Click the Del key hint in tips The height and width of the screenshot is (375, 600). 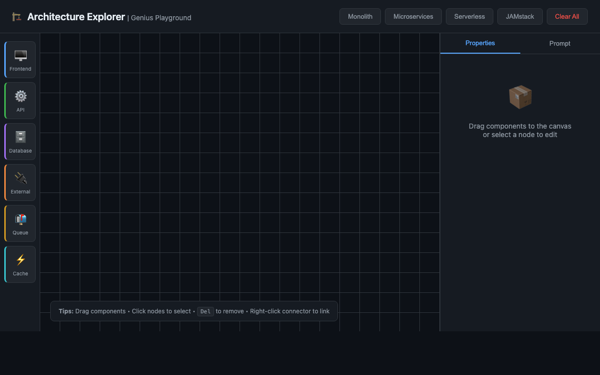pyautogui.click(x=205, y=311)
